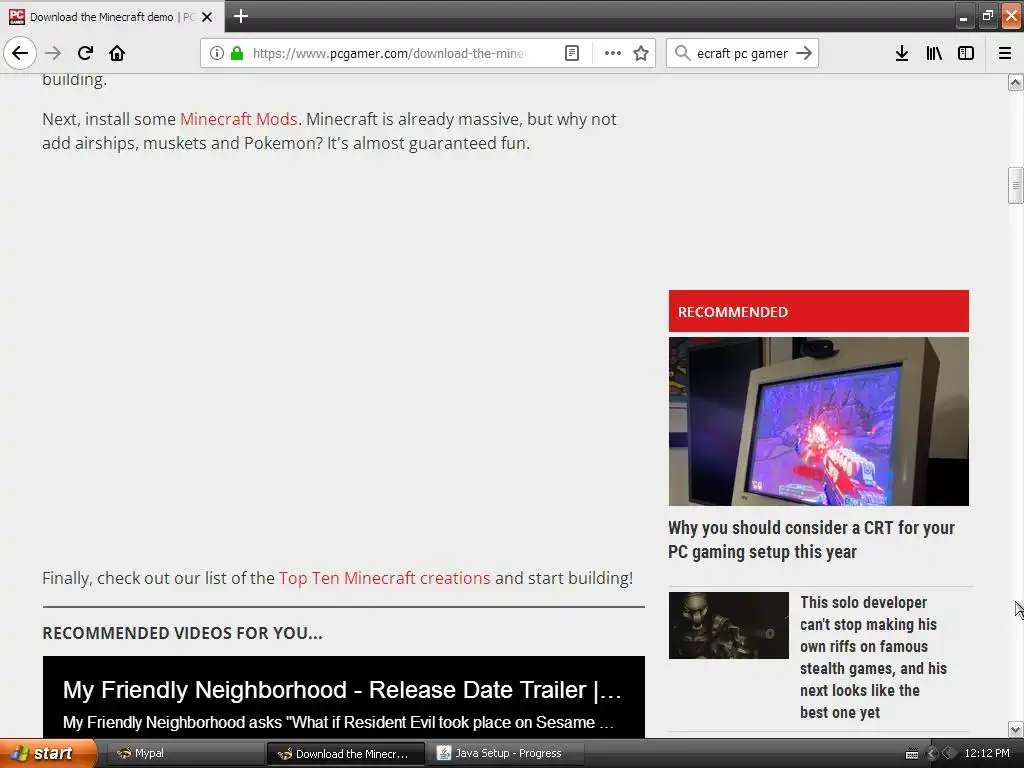Open a new browser tab
This screenshot has width=1024, height=768.
tap(241, 16)
